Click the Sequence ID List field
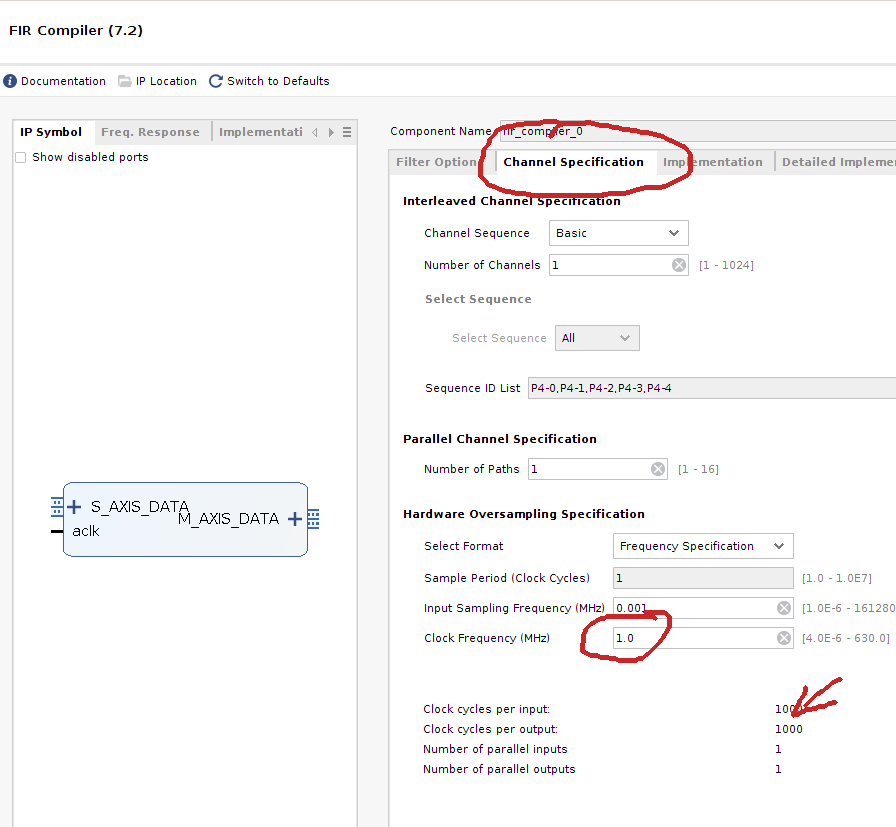Image resolution: width=896 pixels, height=827 pixels. tap(710, 388)
